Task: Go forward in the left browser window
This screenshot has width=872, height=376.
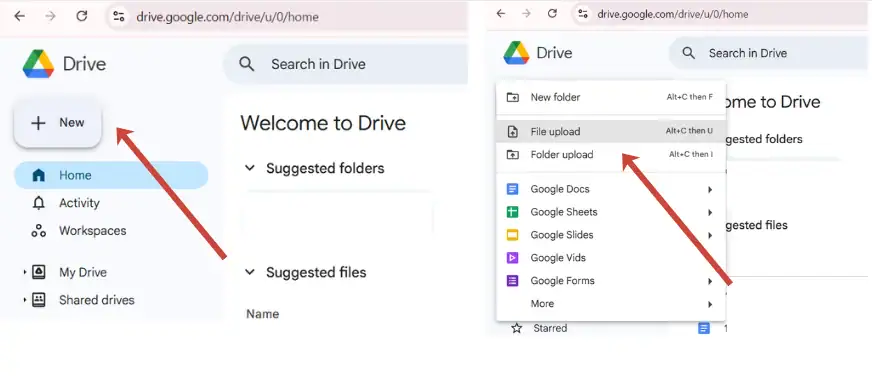Action: [51, 17]
